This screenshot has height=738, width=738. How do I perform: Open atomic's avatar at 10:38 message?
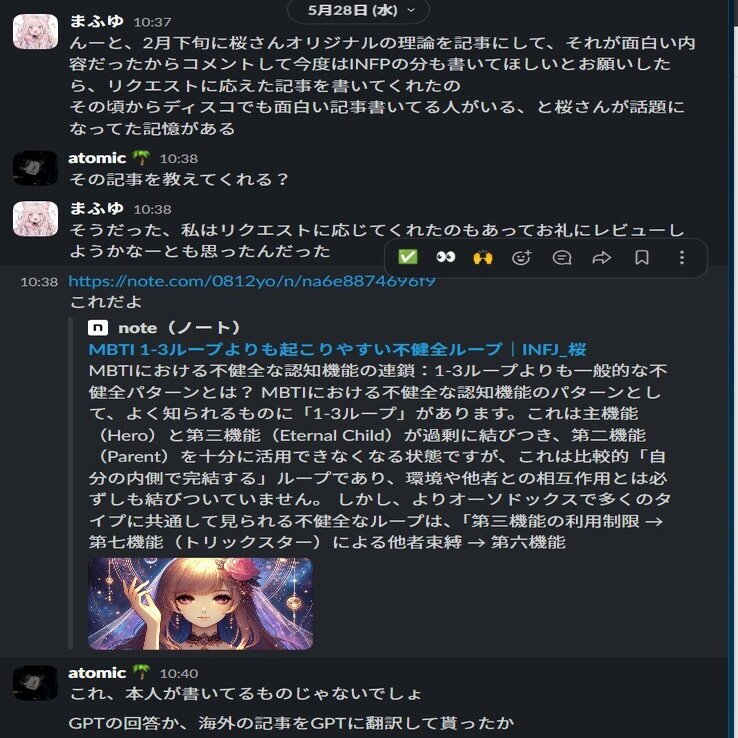click(35, 168)
